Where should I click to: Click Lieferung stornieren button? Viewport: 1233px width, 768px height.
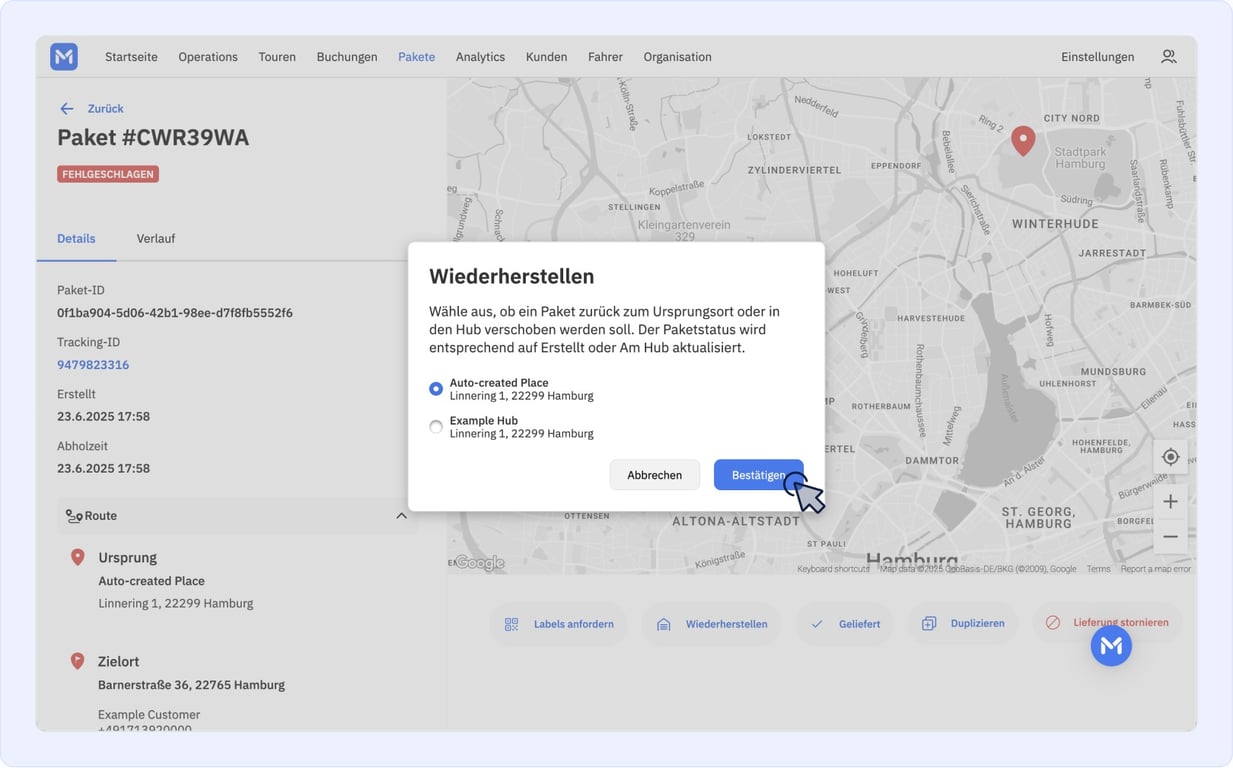[x=1107, y=622]
